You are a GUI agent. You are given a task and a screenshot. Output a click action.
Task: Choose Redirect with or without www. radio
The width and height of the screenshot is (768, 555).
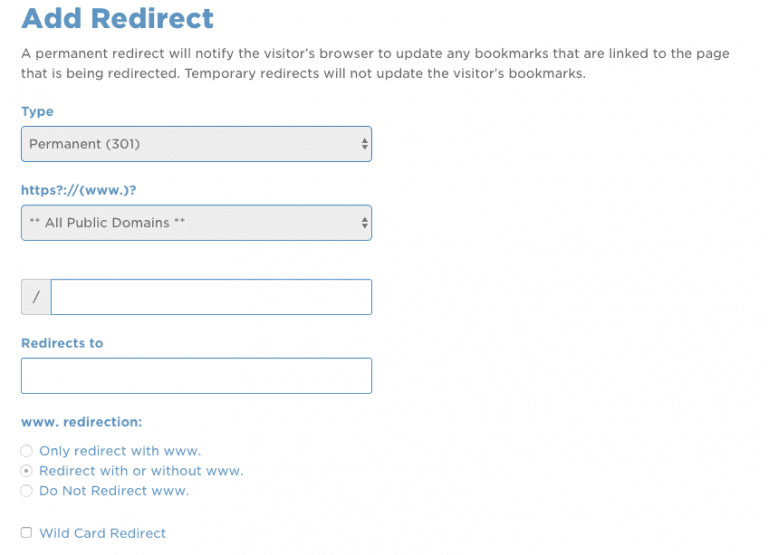click(x=27, y=471)
